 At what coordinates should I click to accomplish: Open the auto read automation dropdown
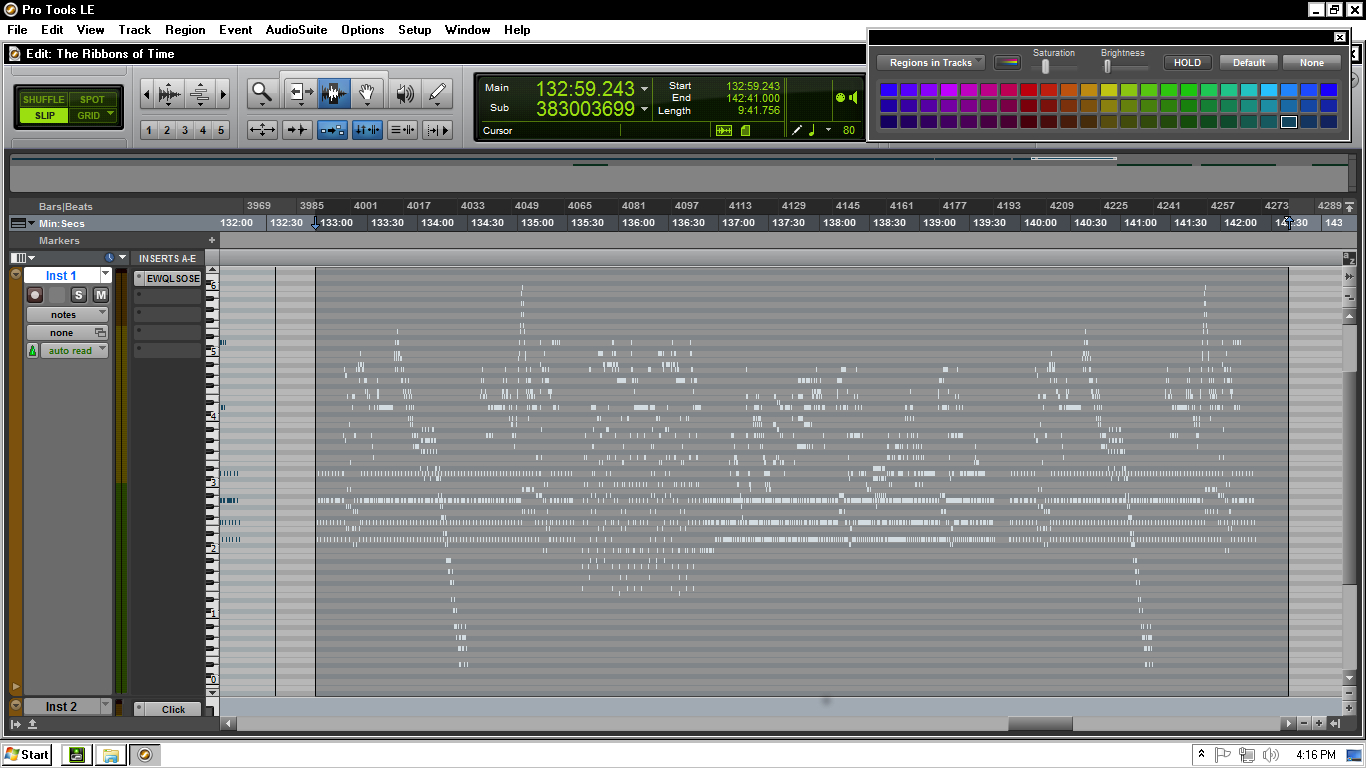[74, 351]
